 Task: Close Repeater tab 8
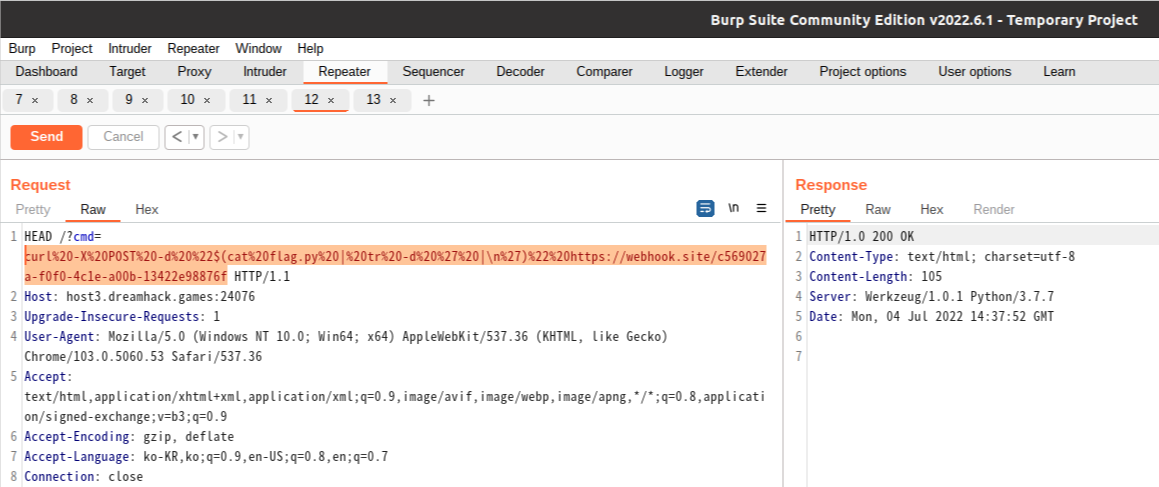pos(90,100)
